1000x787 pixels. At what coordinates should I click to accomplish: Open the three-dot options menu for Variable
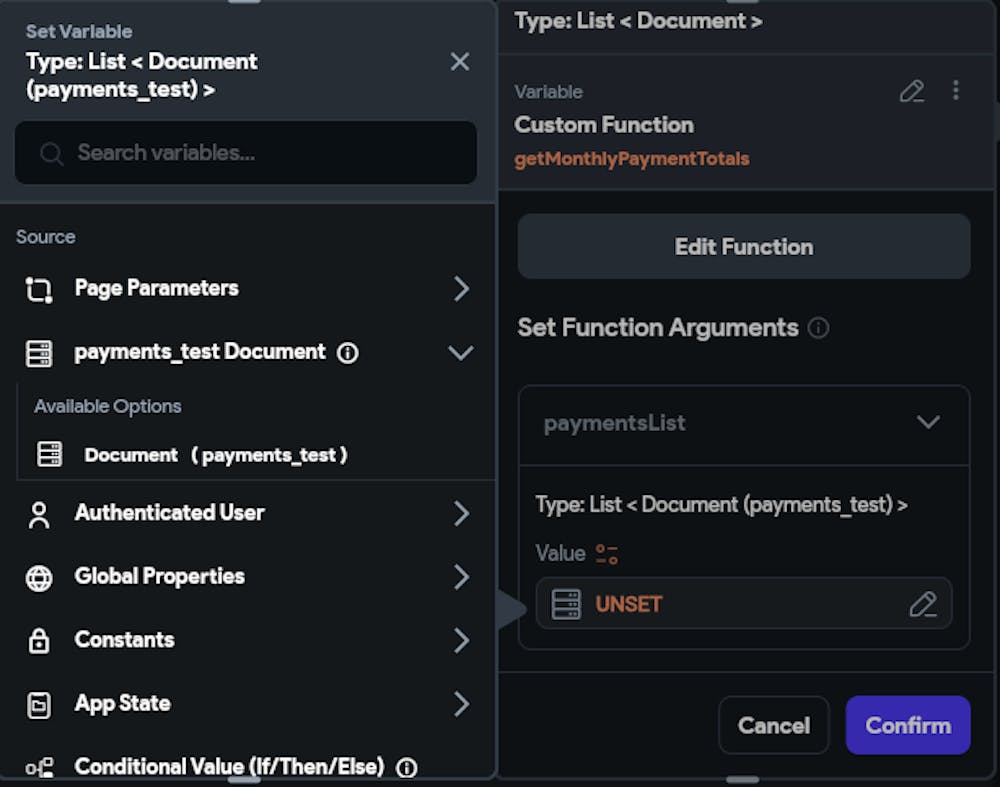(x=956, y=91)
